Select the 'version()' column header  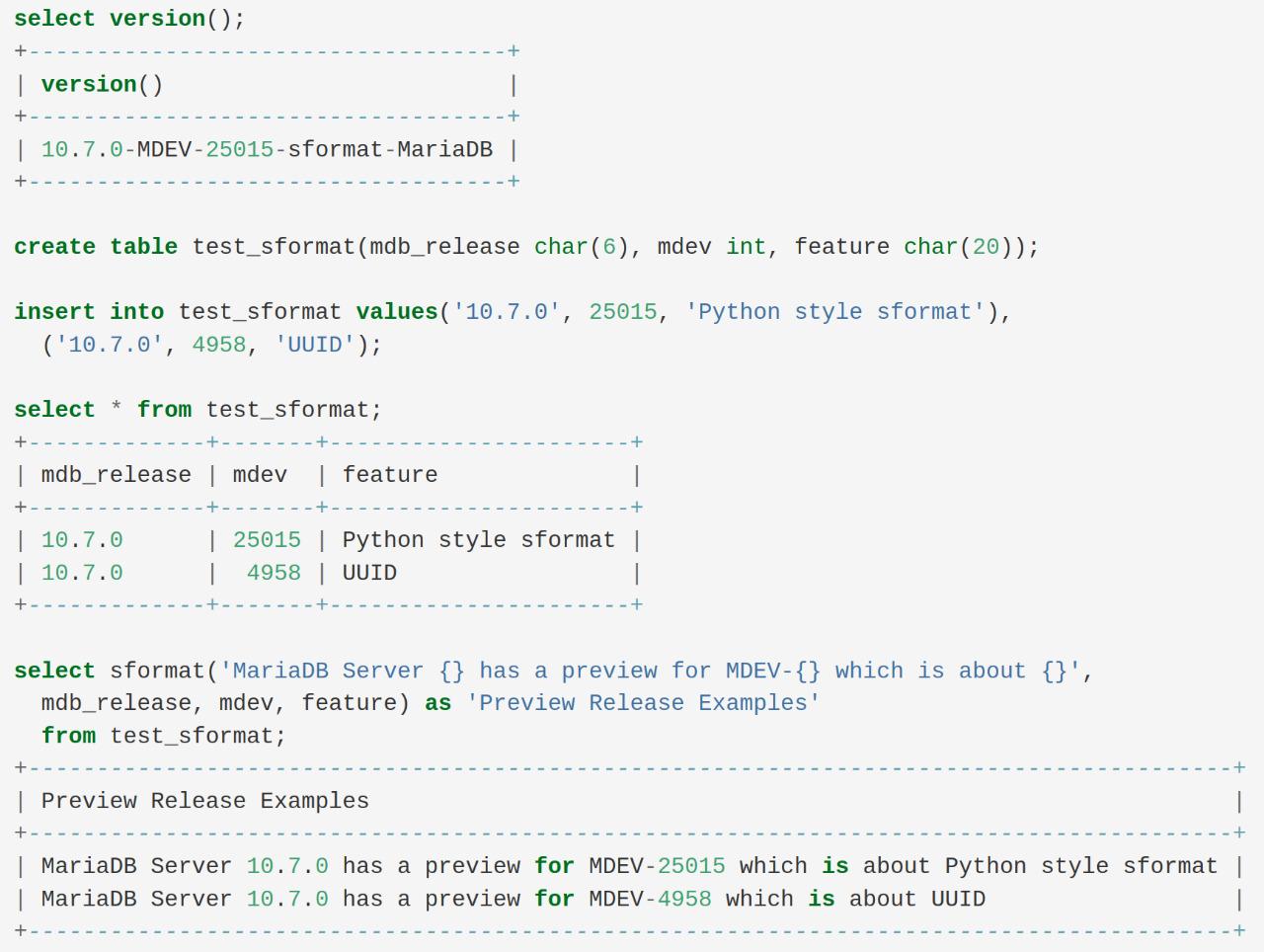coord(102,84)
